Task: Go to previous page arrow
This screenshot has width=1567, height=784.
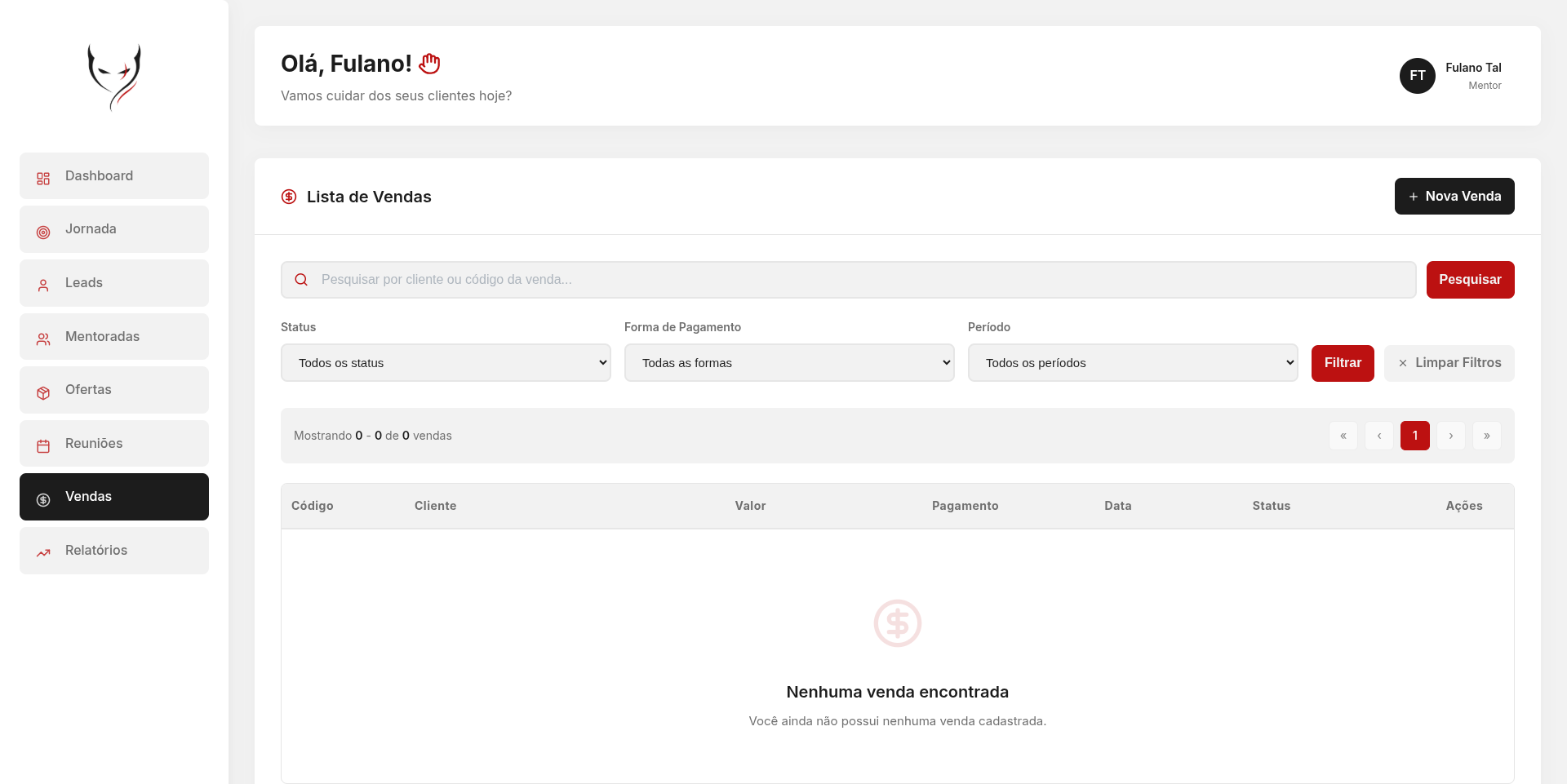Action: 1379,436
